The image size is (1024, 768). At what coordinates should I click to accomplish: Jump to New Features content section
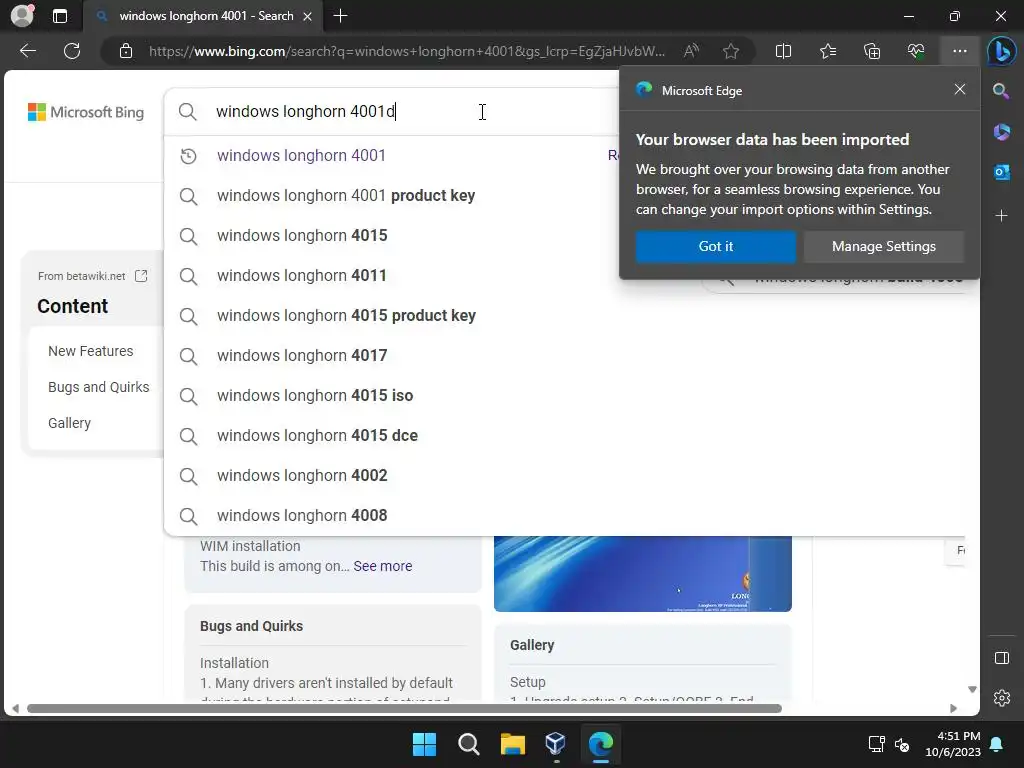coord(90,351)
